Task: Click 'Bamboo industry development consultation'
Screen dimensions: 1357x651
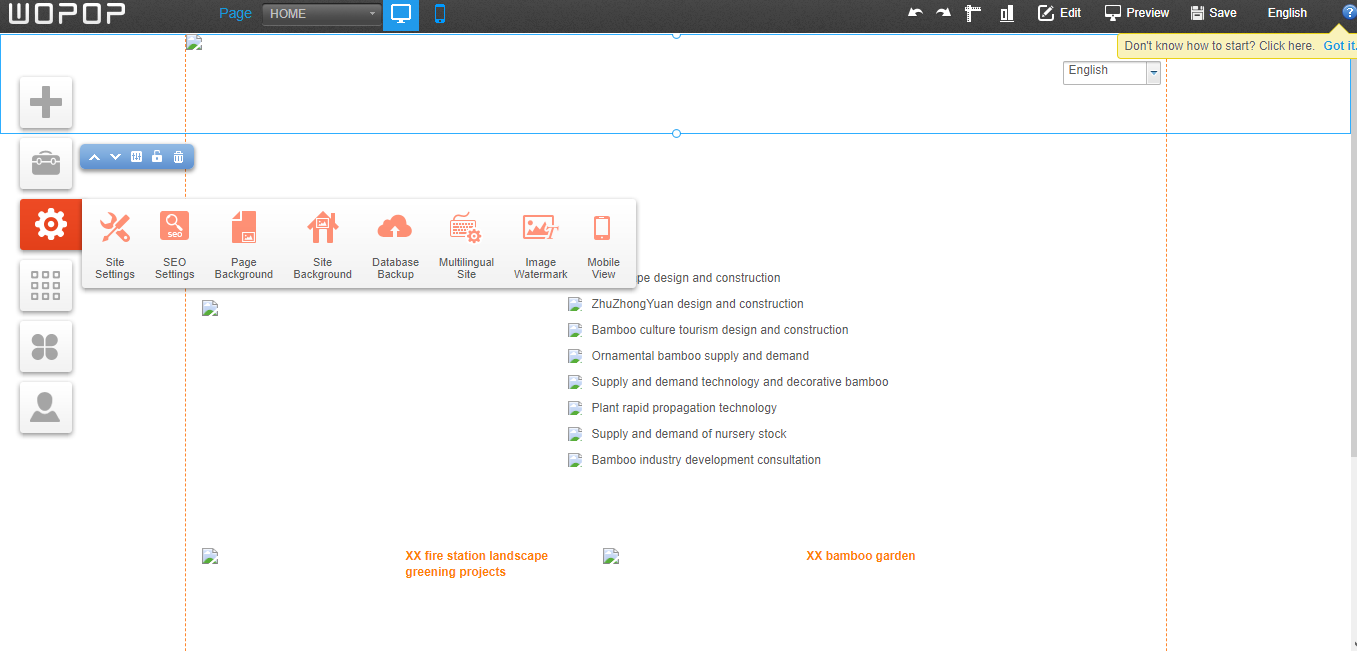Action: point(706,460)
